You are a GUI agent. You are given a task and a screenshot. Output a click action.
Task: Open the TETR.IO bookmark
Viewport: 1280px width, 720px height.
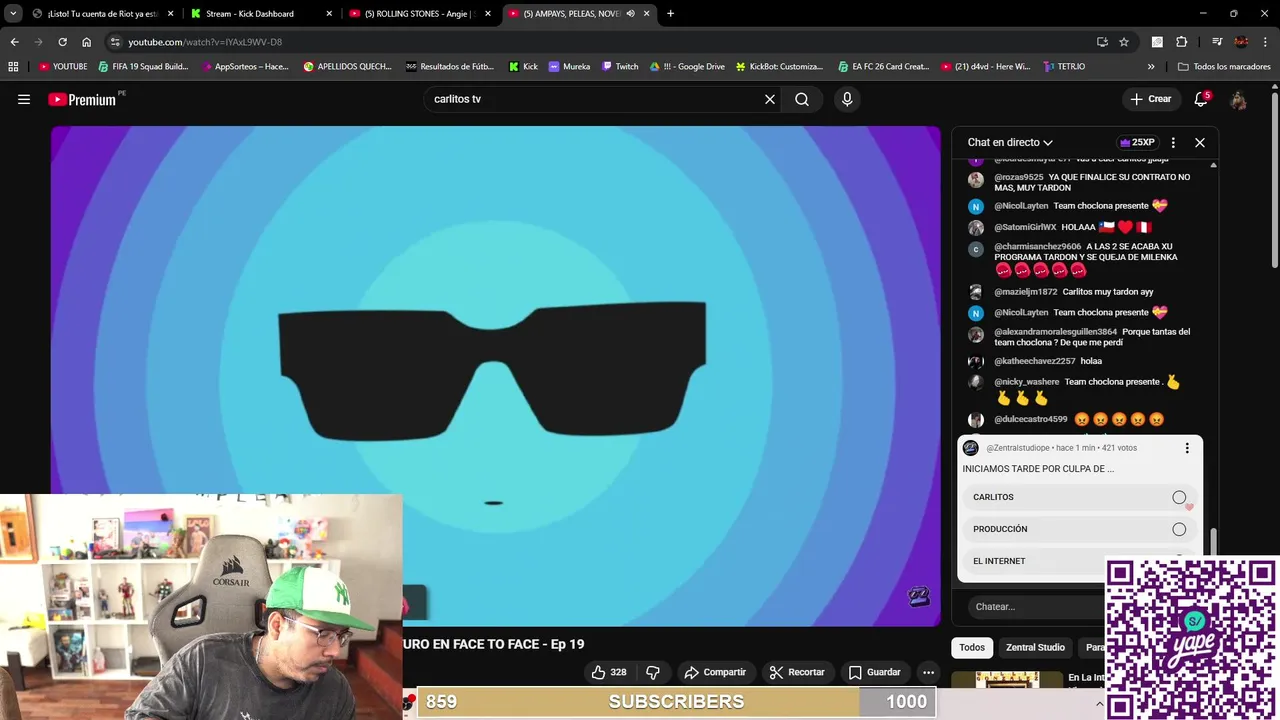tap(1064, 66)
